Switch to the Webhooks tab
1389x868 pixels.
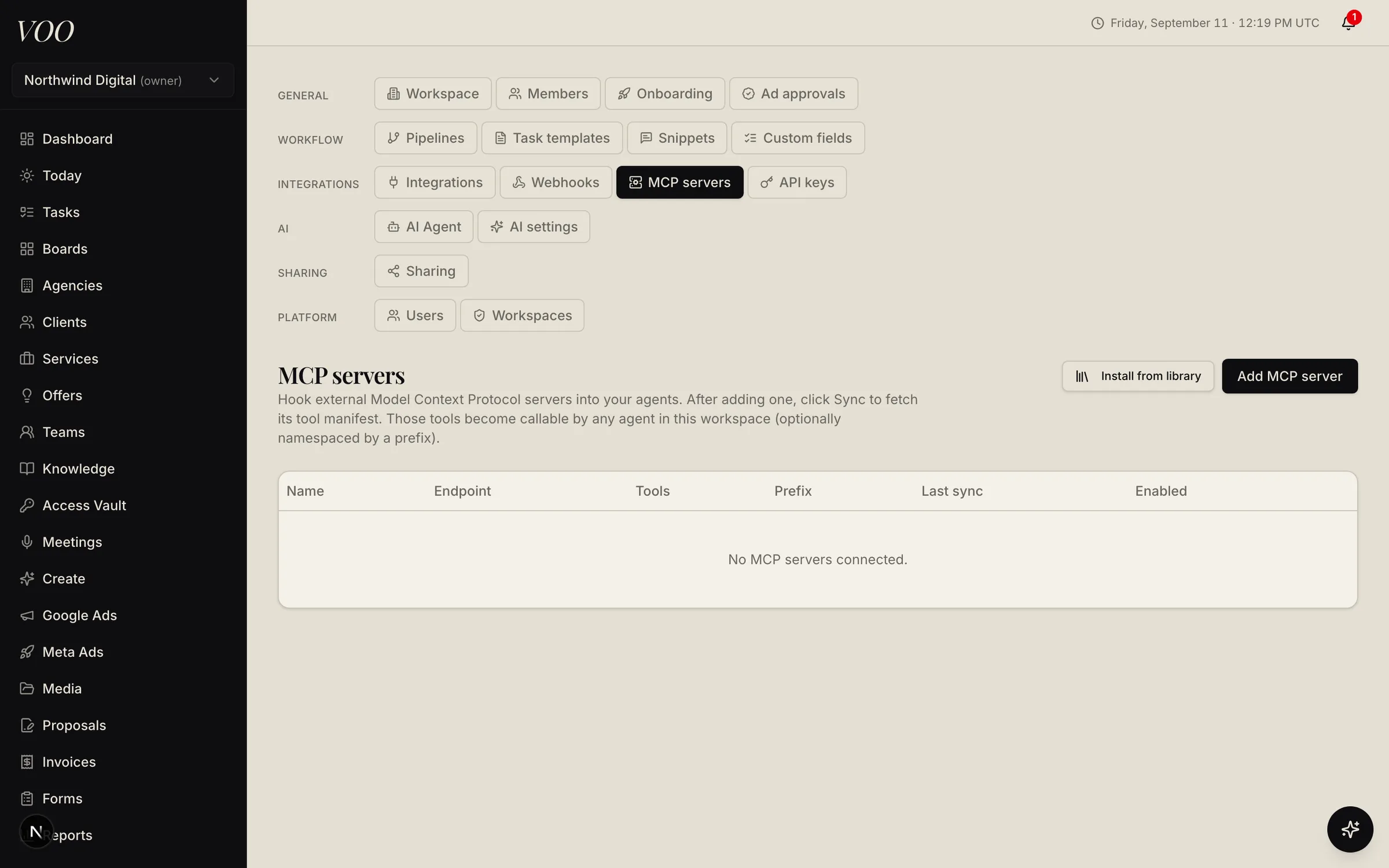556,182
